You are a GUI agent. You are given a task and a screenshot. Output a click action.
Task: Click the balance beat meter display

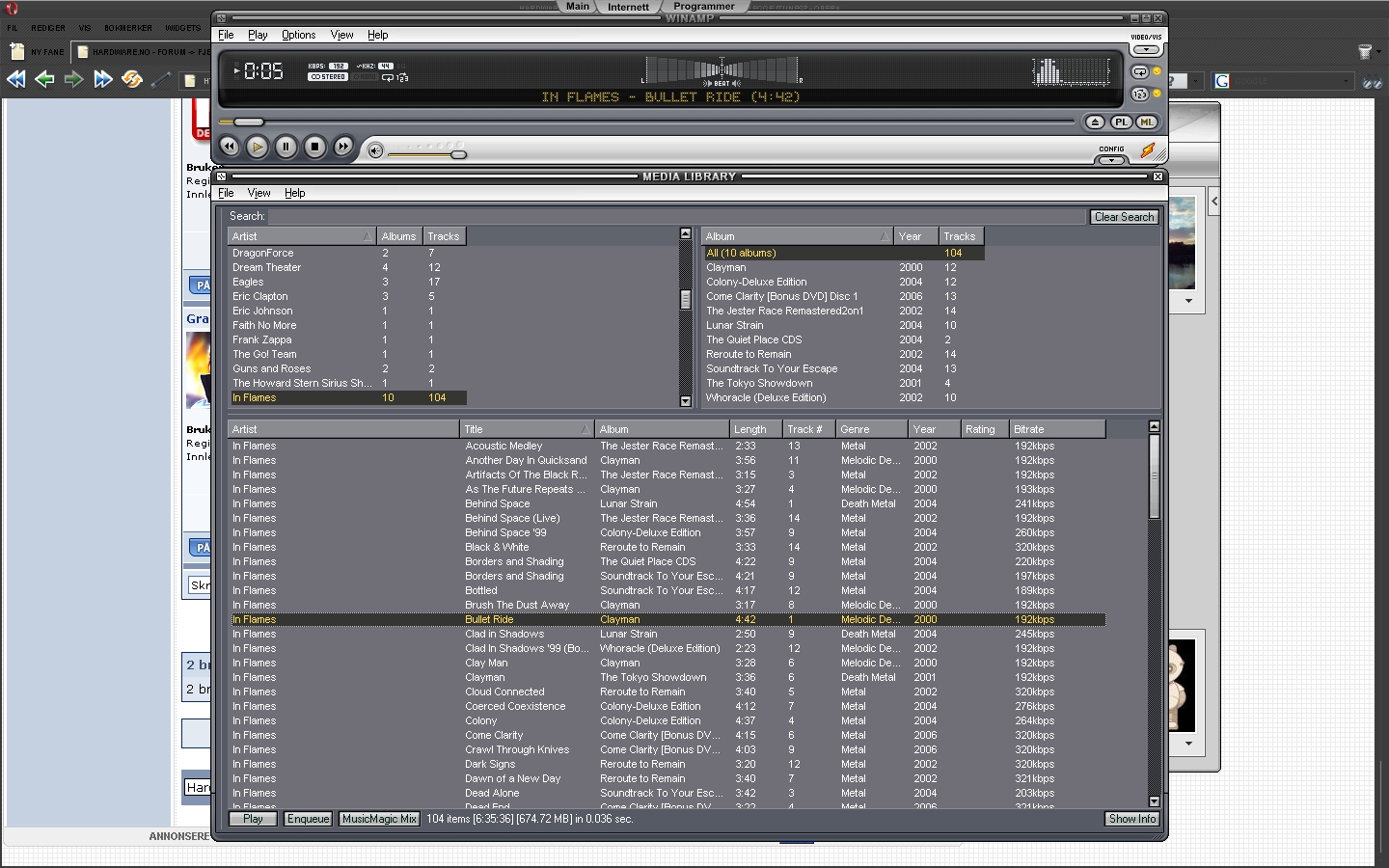coord(722,70)
